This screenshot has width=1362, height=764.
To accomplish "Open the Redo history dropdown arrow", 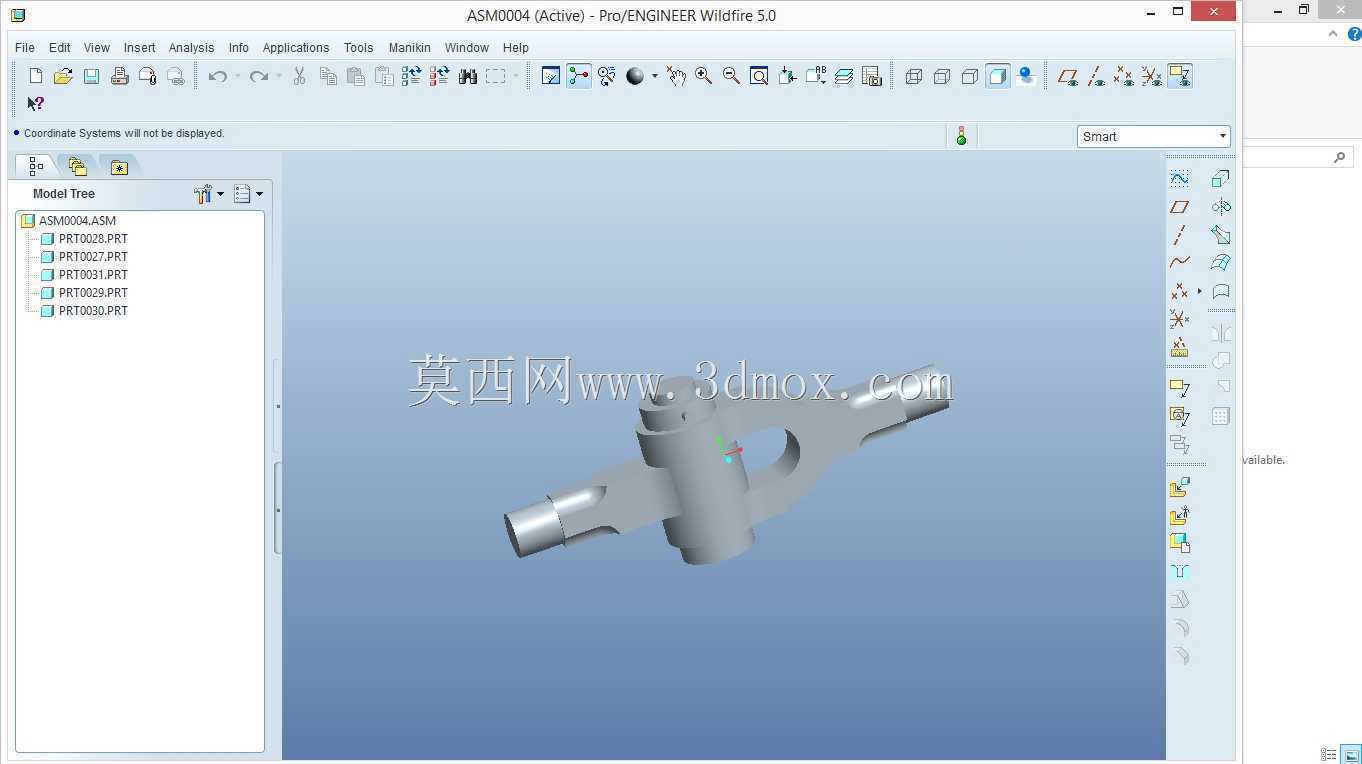I will (278, 76).
